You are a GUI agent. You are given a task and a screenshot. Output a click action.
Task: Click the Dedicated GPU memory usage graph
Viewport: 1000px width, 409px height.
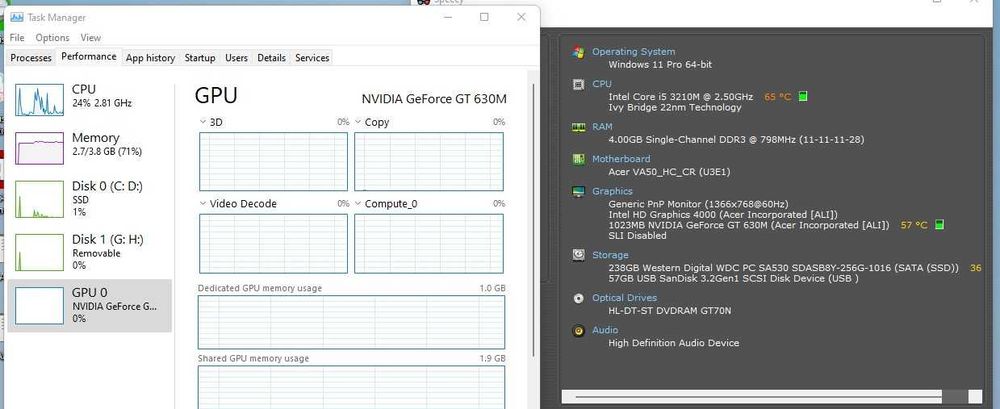[351, 322]
